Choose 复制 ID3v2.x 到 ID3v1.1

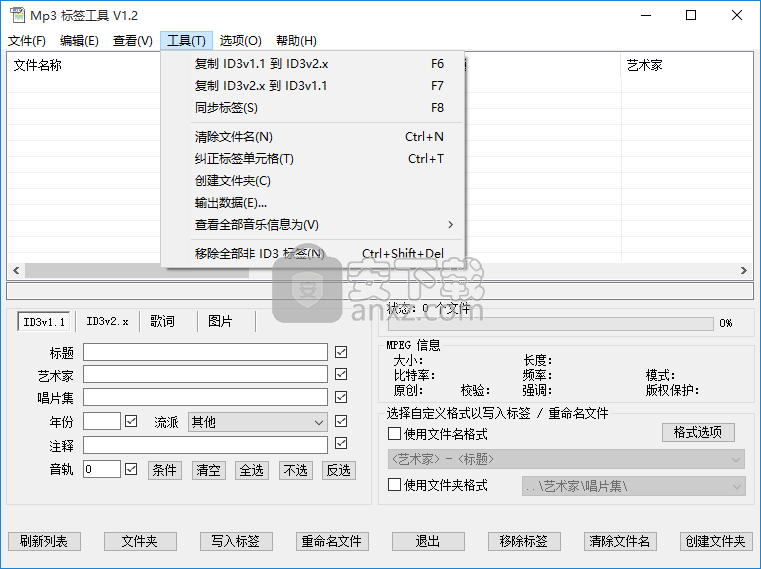(313, 85)
